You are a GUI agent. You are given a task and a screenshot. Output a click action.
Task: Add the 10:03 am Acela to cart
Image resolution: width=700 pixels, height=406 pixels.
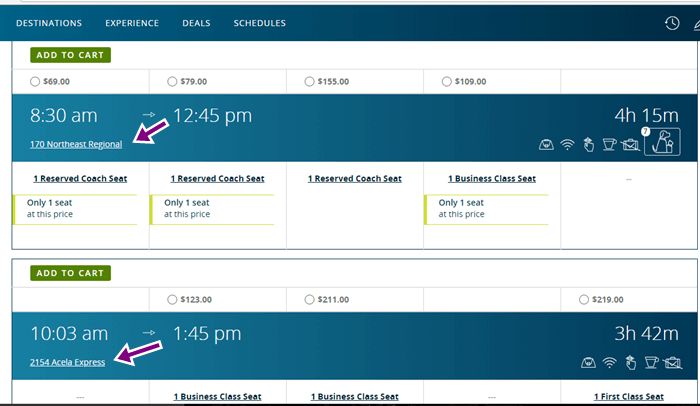point(71,273)
